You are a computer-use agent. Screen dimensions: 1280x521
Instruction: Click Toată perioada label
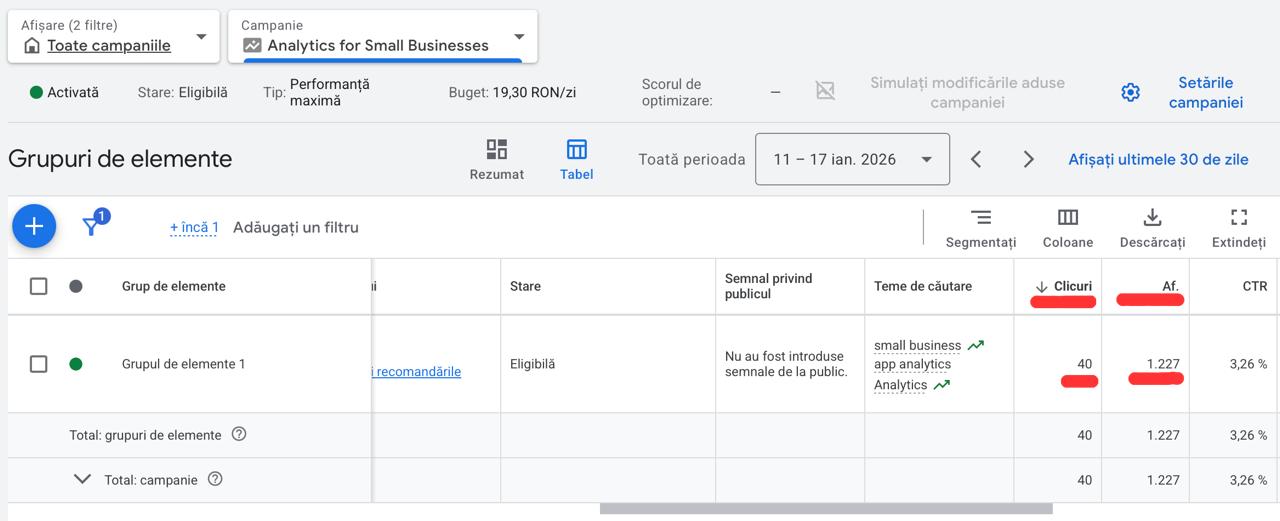(691, 159)
